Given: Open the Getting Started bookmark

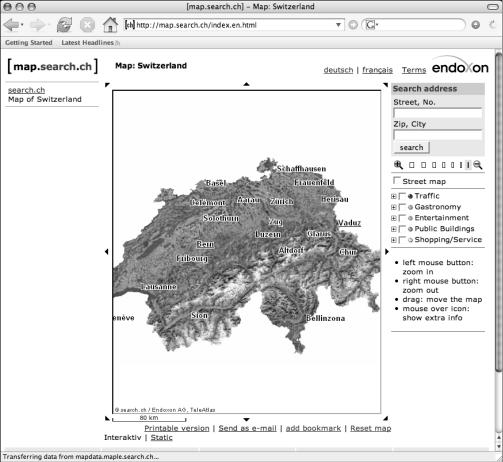Looking at the screenshot, I should [29, 43].
